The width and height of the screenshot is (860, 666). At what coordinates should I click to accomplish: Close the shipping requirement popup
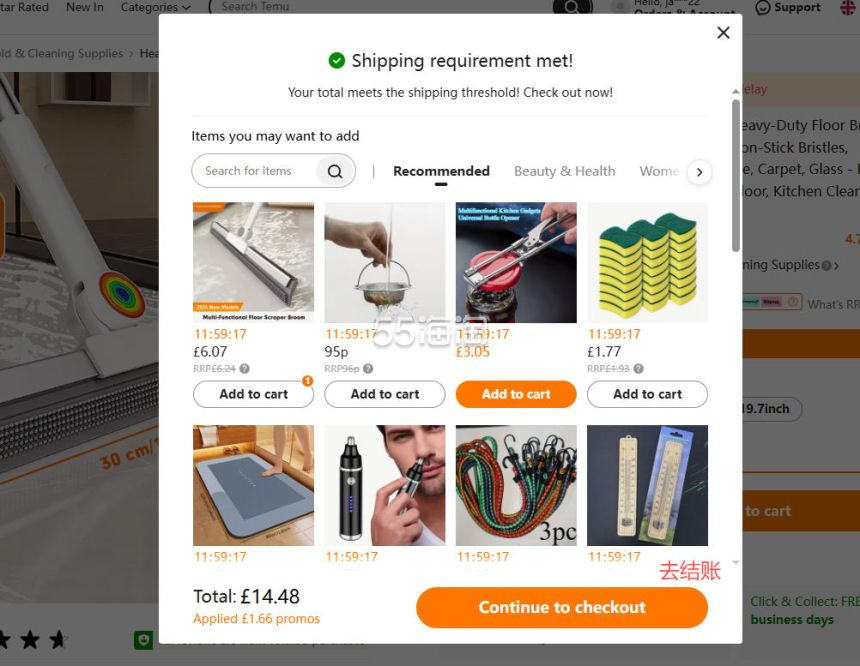[x=723, y=32]
